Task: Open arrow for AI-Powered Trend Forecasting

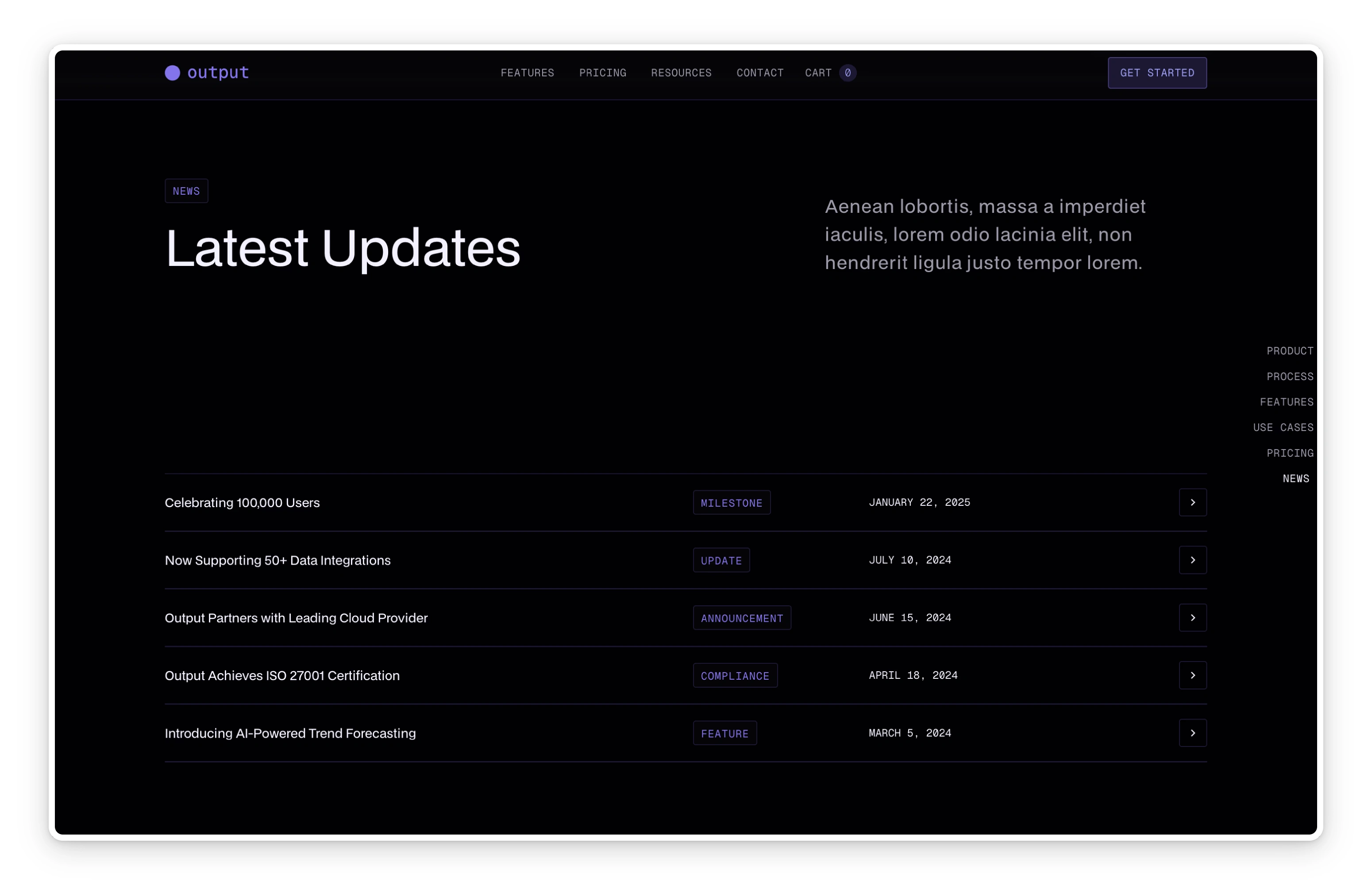Action: (x=1193, y=733)
